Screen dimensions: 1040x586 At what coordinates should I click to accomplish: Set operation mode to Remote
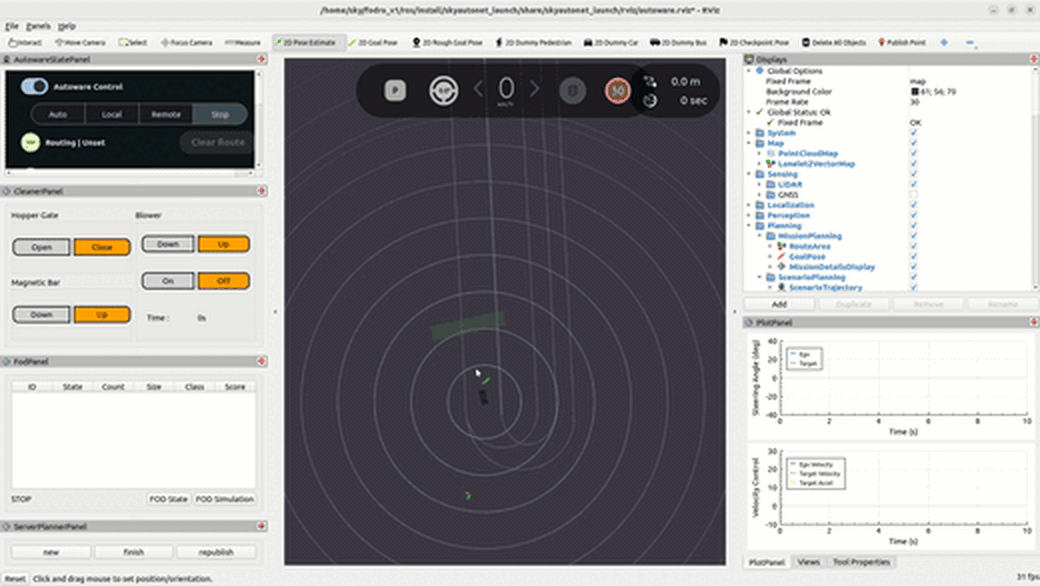166,114
